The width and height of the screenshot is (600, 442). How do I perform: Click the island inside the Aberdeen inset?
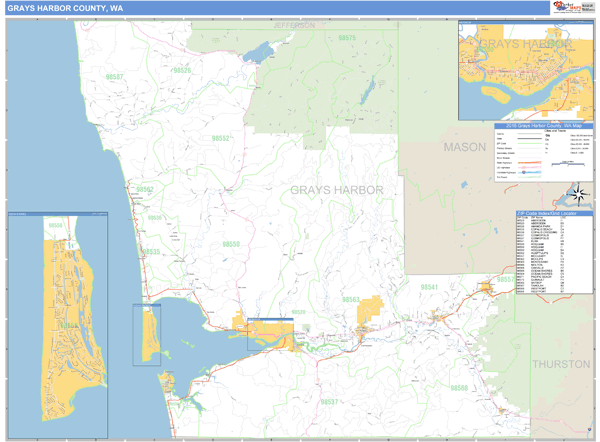[496, 95]
